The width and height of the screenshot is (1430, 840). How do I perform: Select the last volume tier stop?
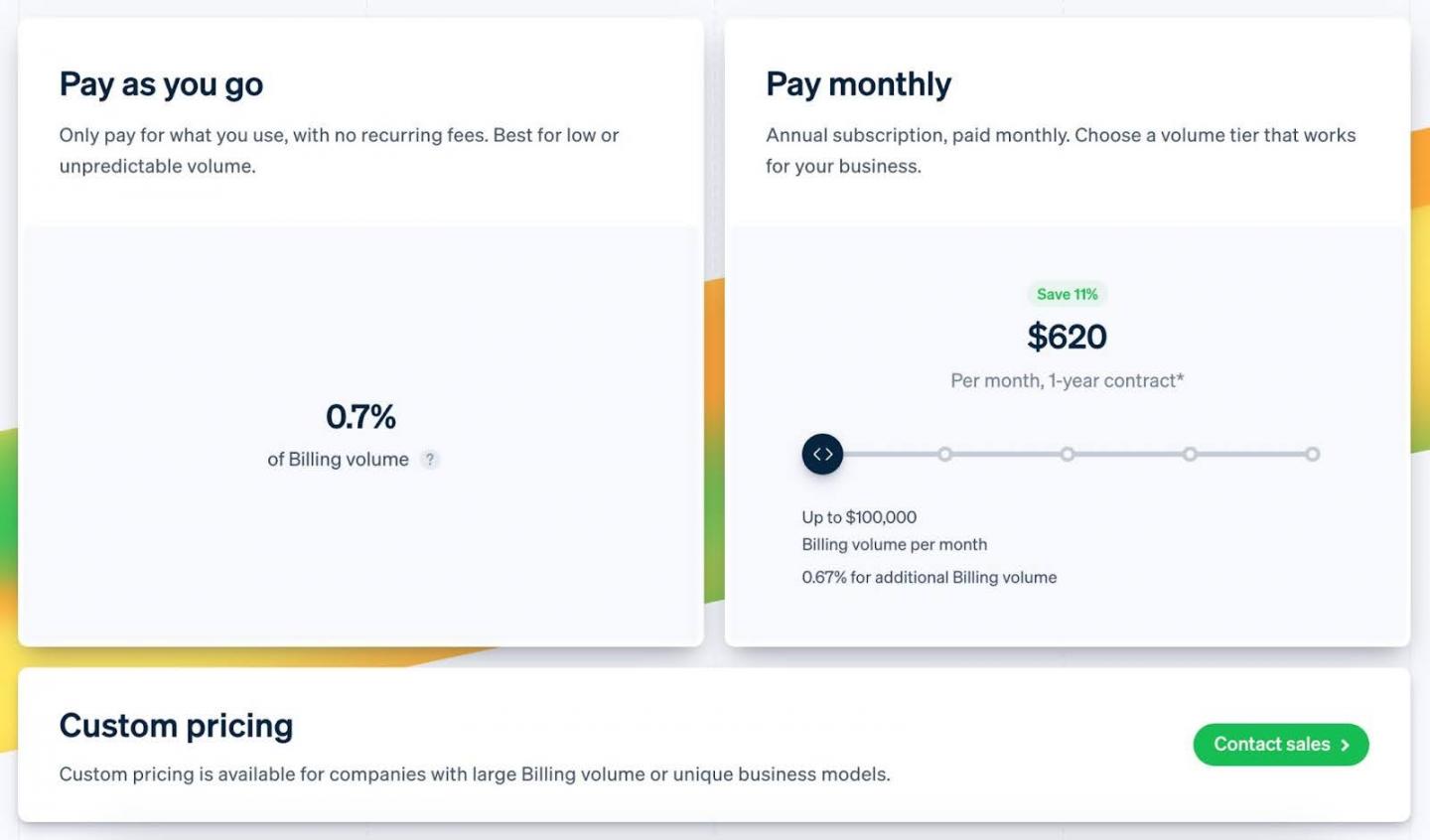click(x=1312, y=455)
